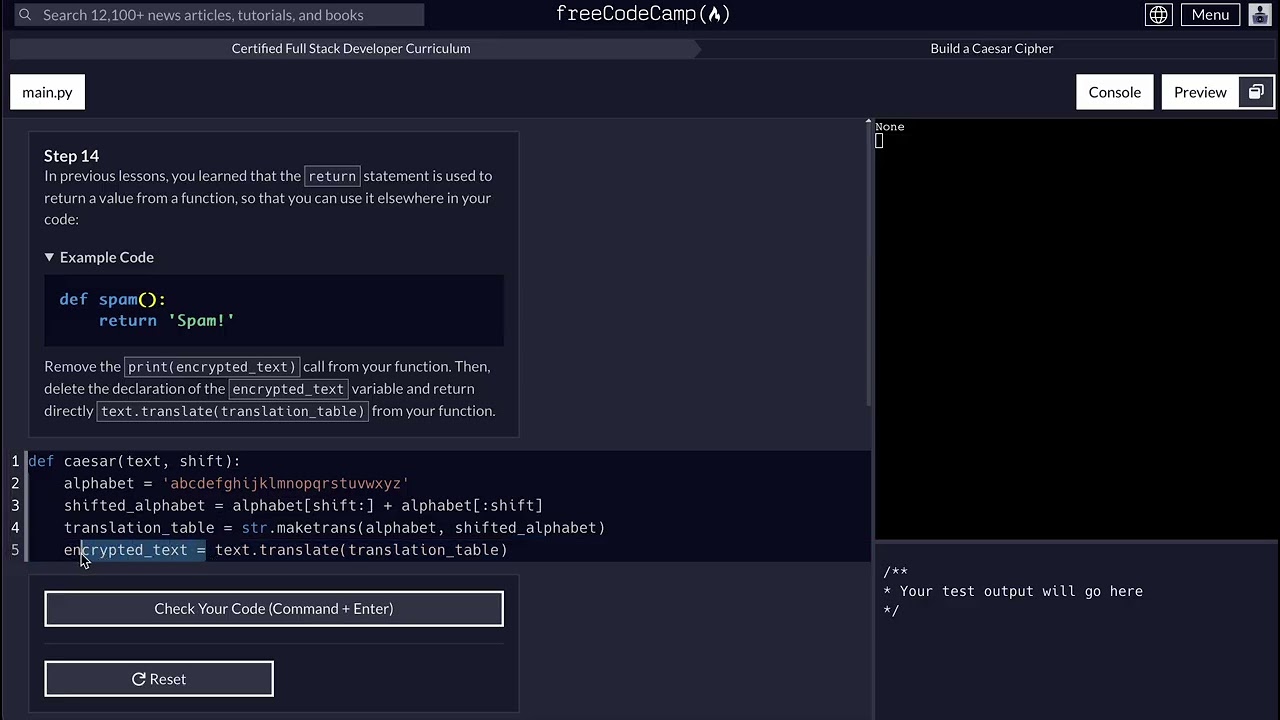Collapse the Example Code section
Screen dimensions: 1280x720
[x=99, y=257]
